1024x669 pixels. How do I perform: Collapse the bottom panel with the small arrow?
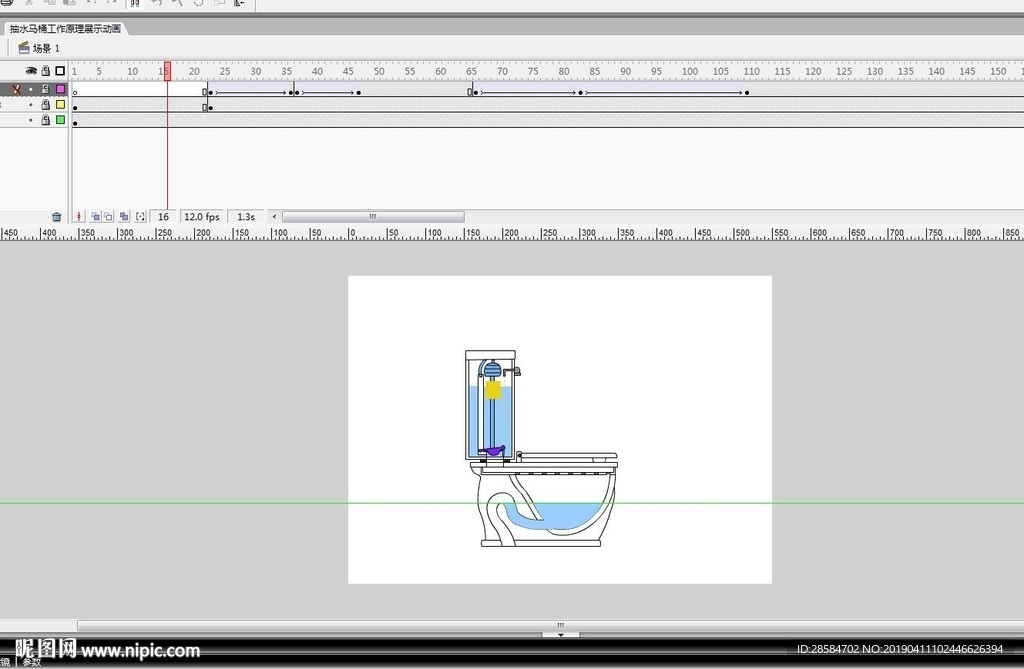[x=560, y=634]
